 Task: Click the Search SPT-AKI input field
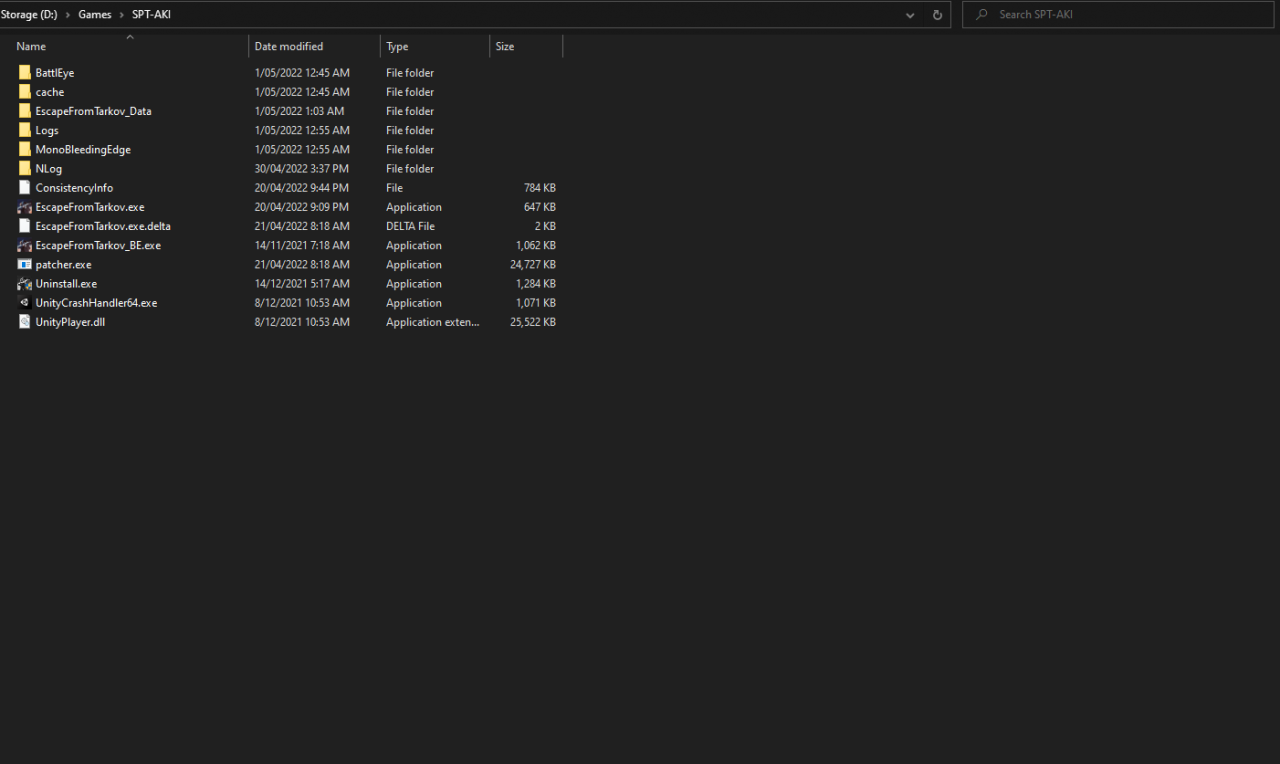(1120, 15)
